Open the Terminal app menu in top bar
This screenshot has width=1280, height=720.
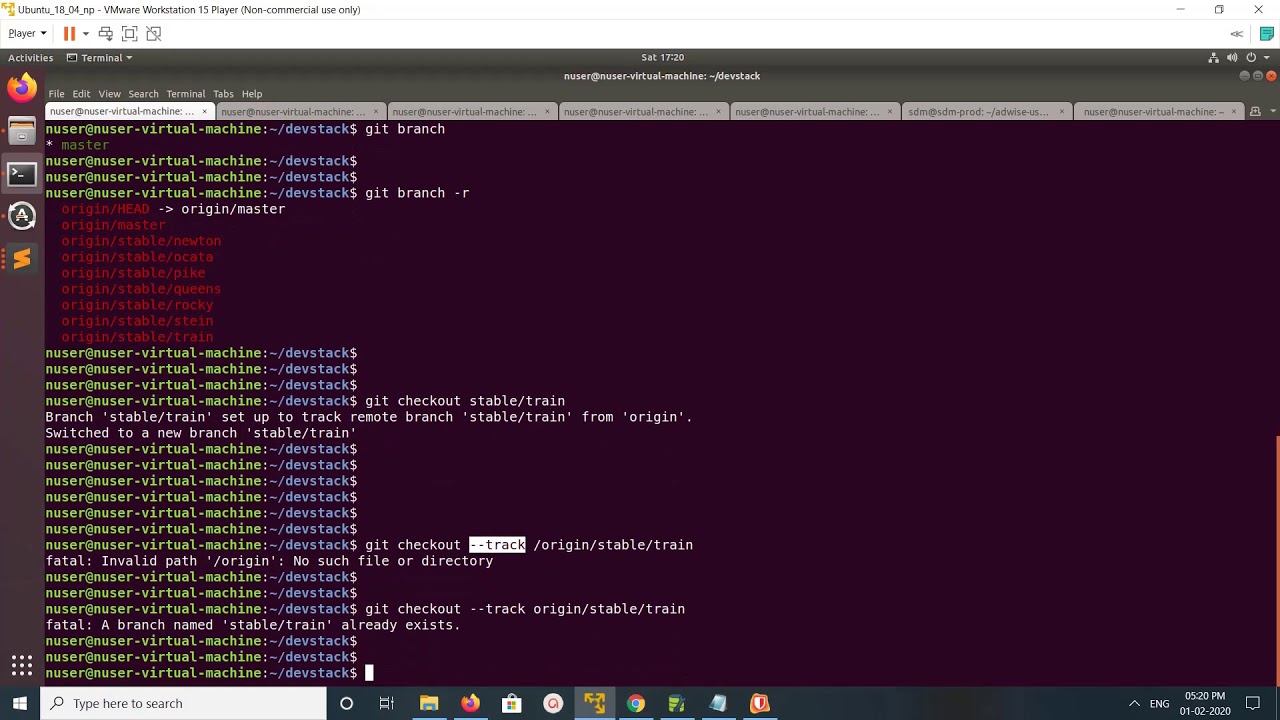99,58
